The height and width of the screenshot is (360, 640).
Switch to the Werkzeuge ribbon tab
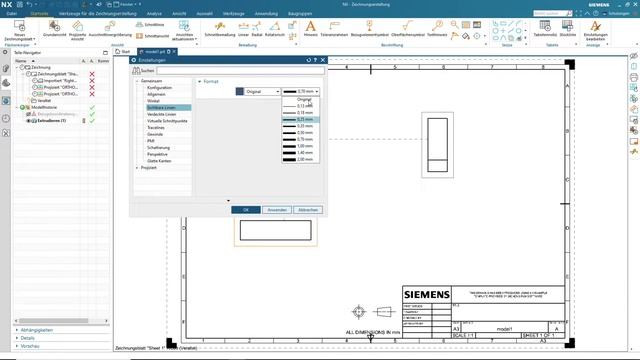(234, 13)
